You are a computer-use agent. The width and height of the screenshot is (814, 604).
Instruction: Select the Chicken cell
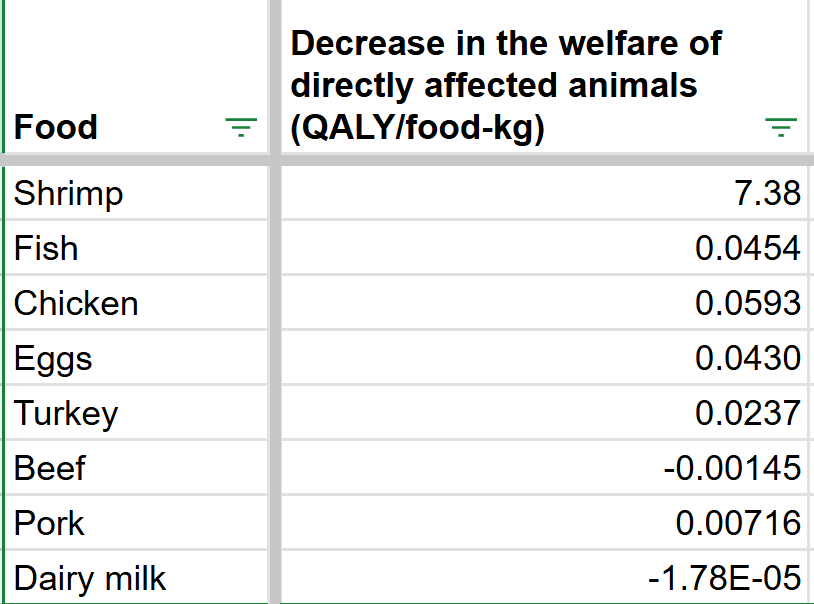tap(136, 303)
